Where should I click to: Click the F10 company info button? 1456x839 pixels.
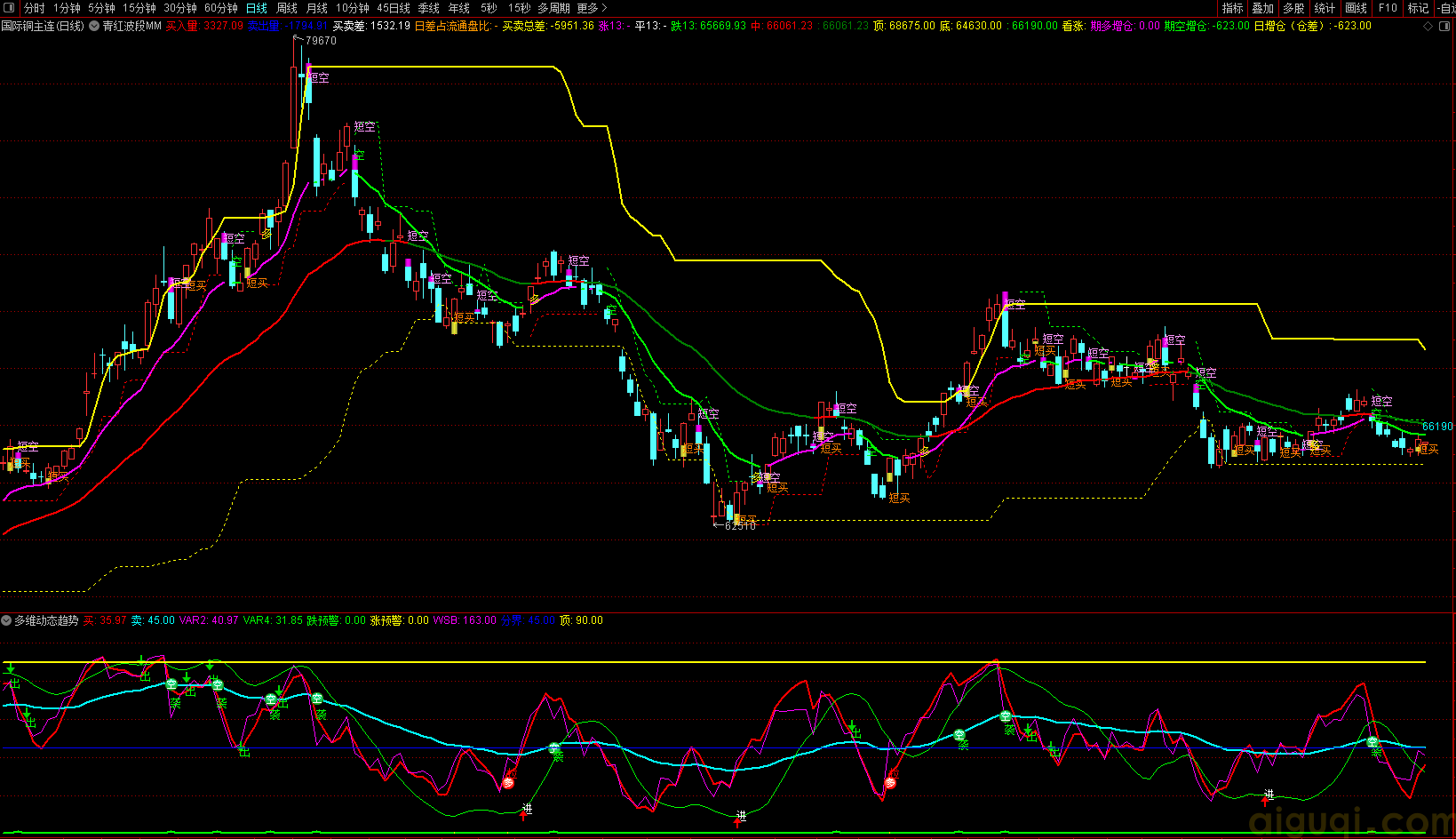click(1388, 8)
